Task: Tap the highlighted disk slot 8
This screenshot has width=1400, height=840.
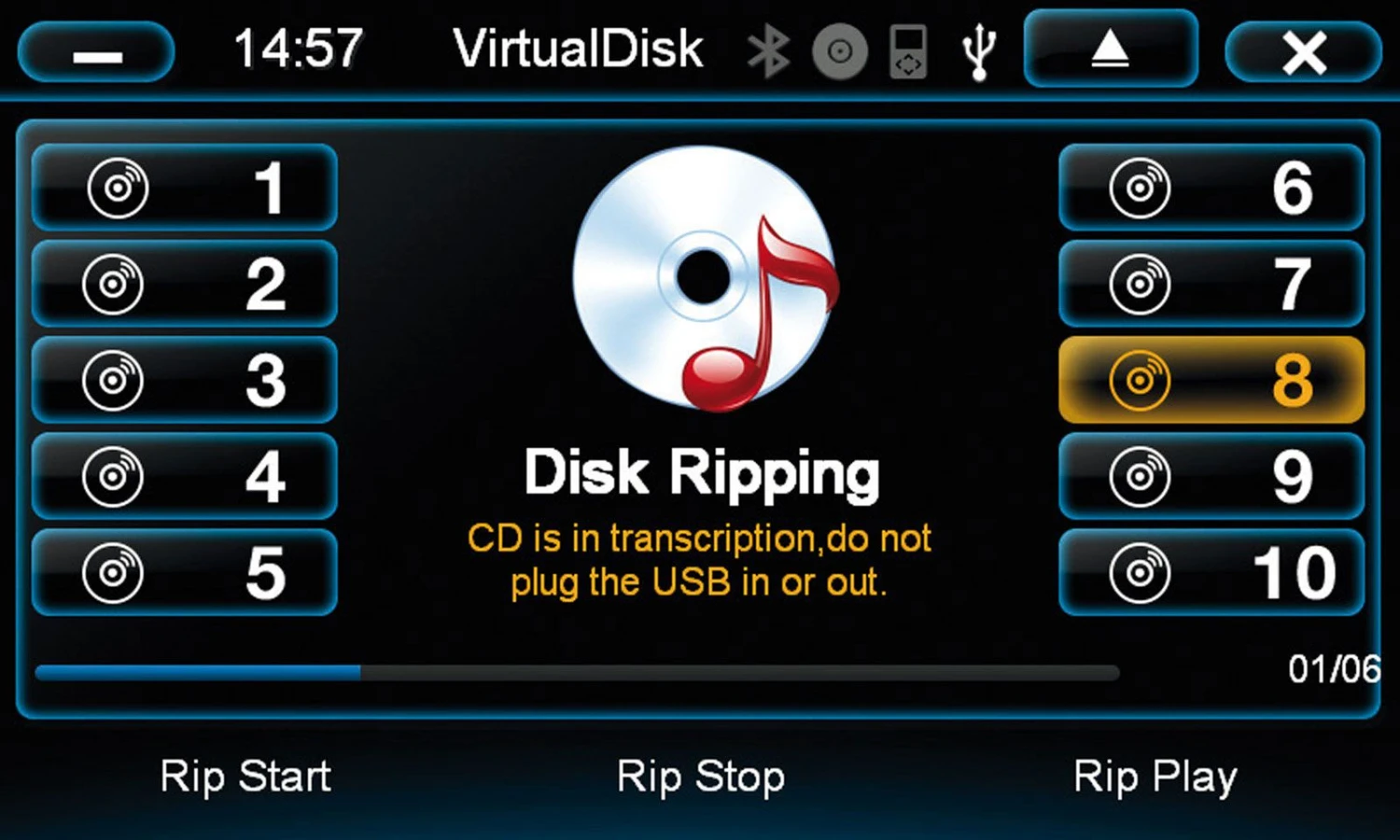Action: pyautogui.click(x=1211, y=381)
